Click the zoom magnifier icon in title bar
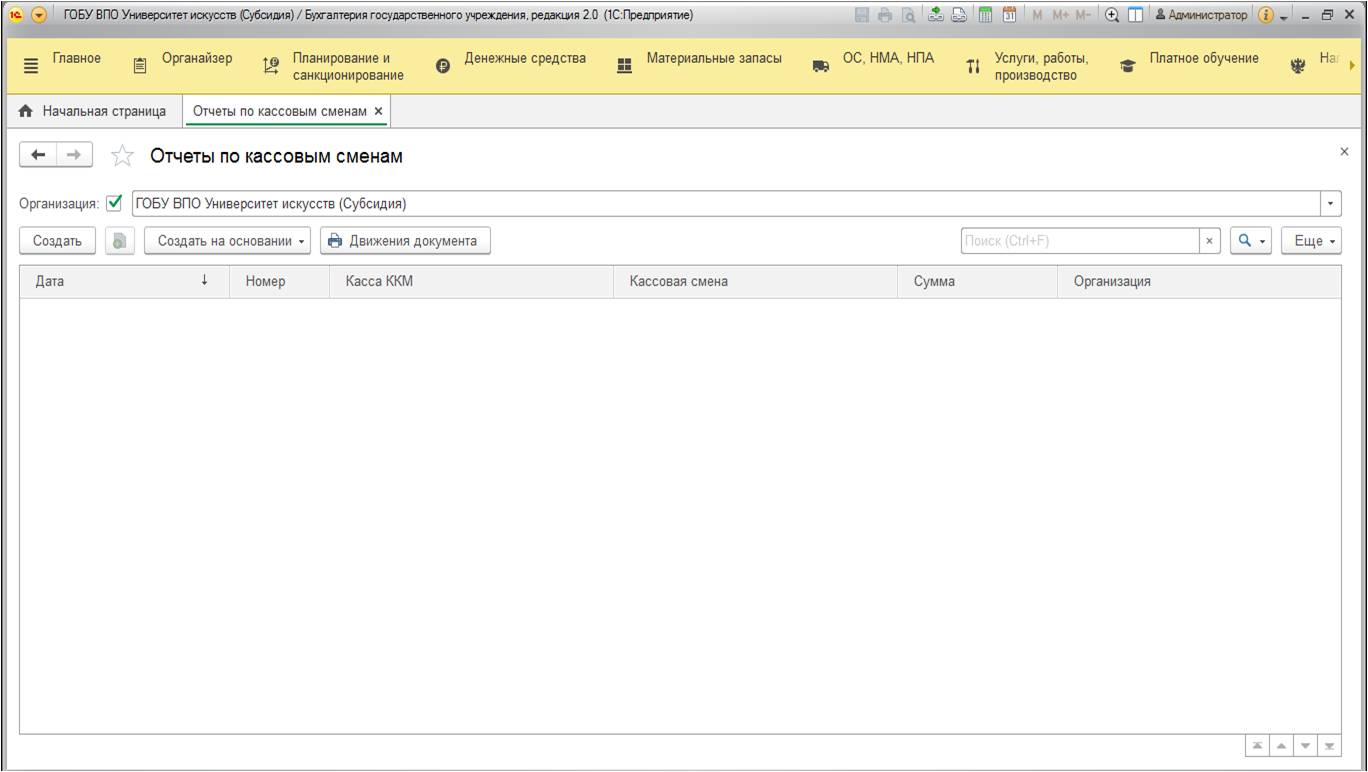The width and height of the screenshot is (1368, 772). pyautogui.click(x=1111, y=15)
